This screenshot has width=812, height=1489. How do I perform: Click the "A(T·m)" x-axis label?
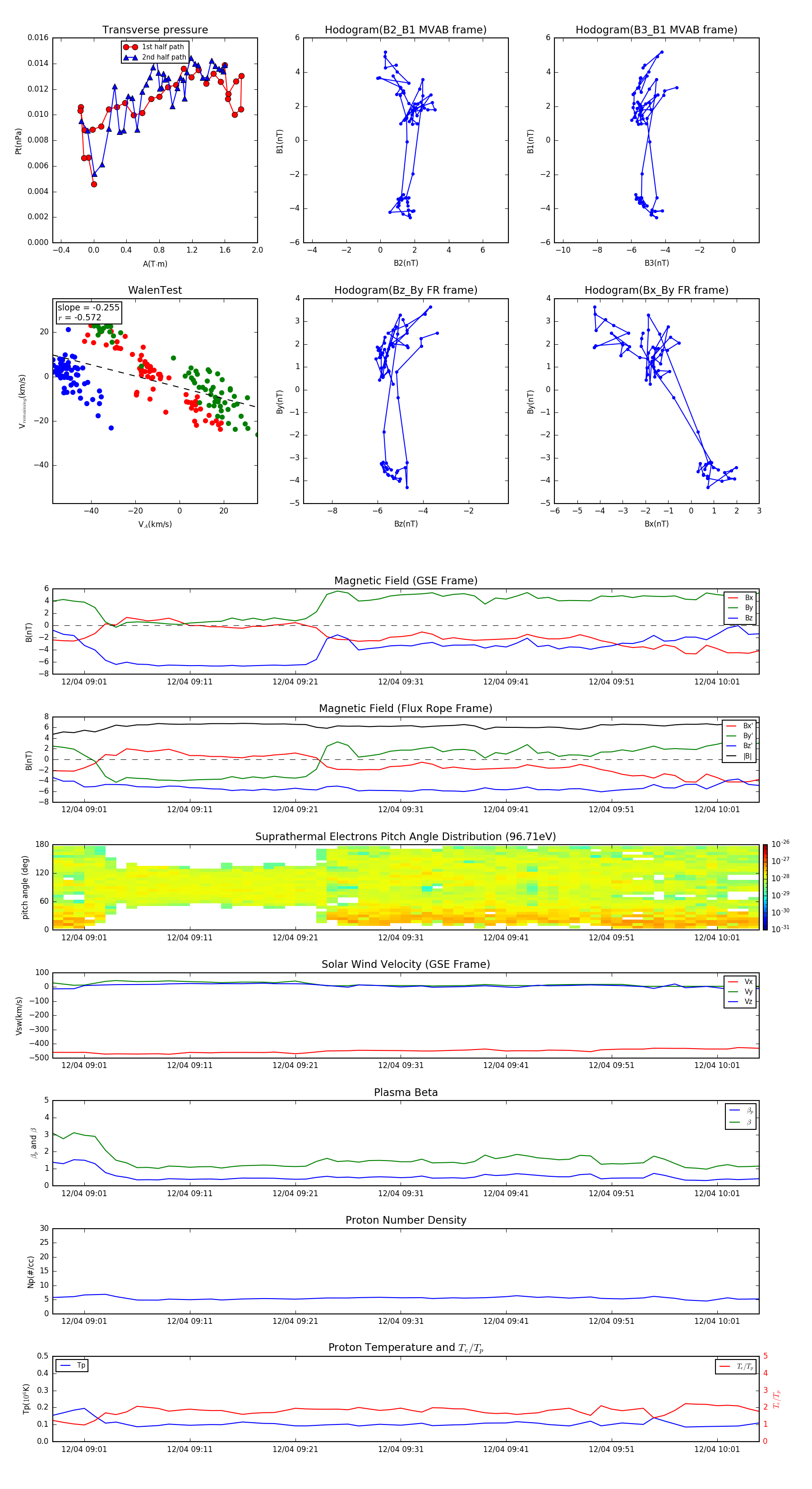tap(155, 264)
